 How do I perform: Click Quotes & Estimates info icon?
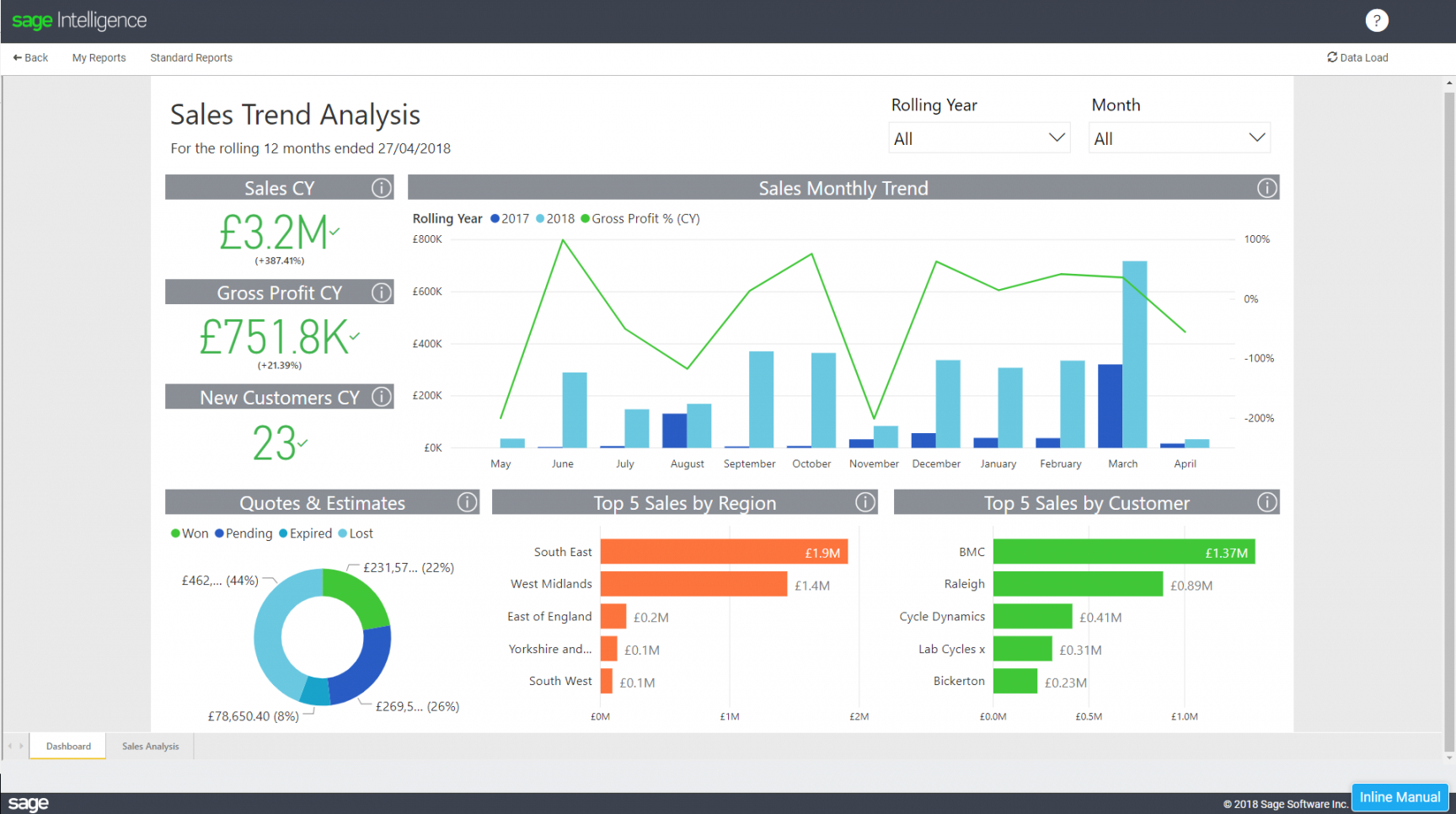467,502
